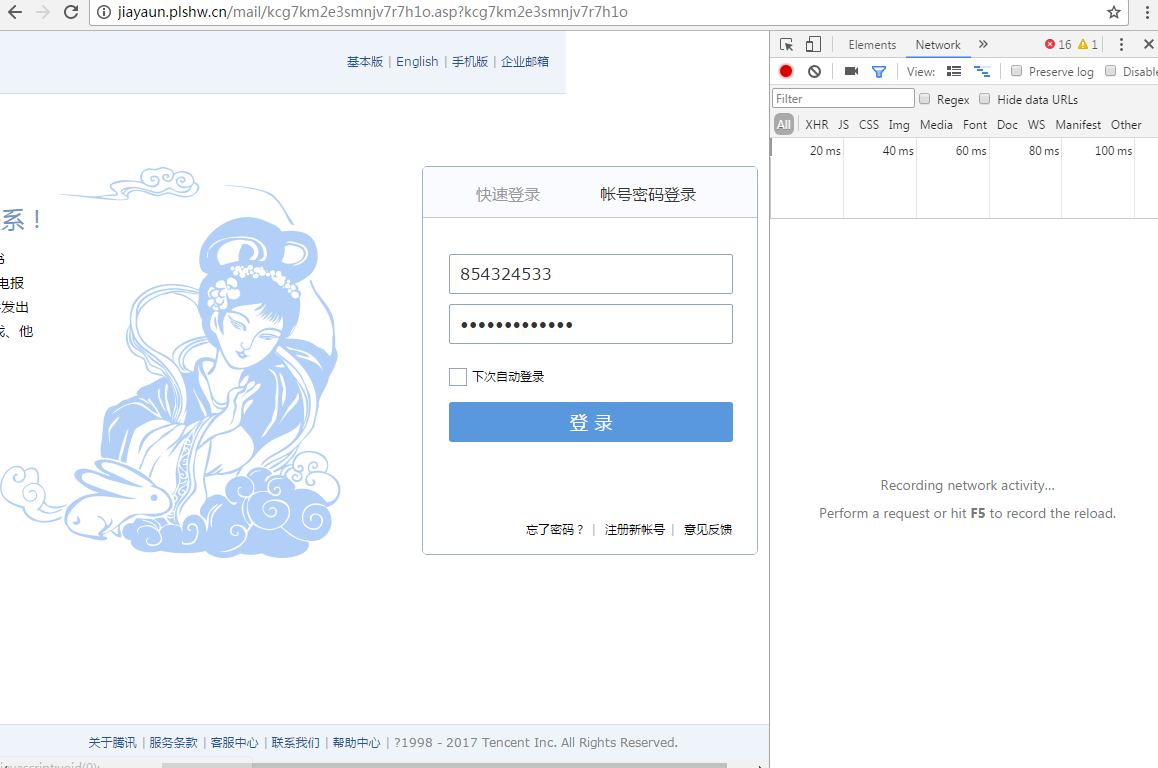
Task: Show the 1 console warning
Action: point(1088,44)
